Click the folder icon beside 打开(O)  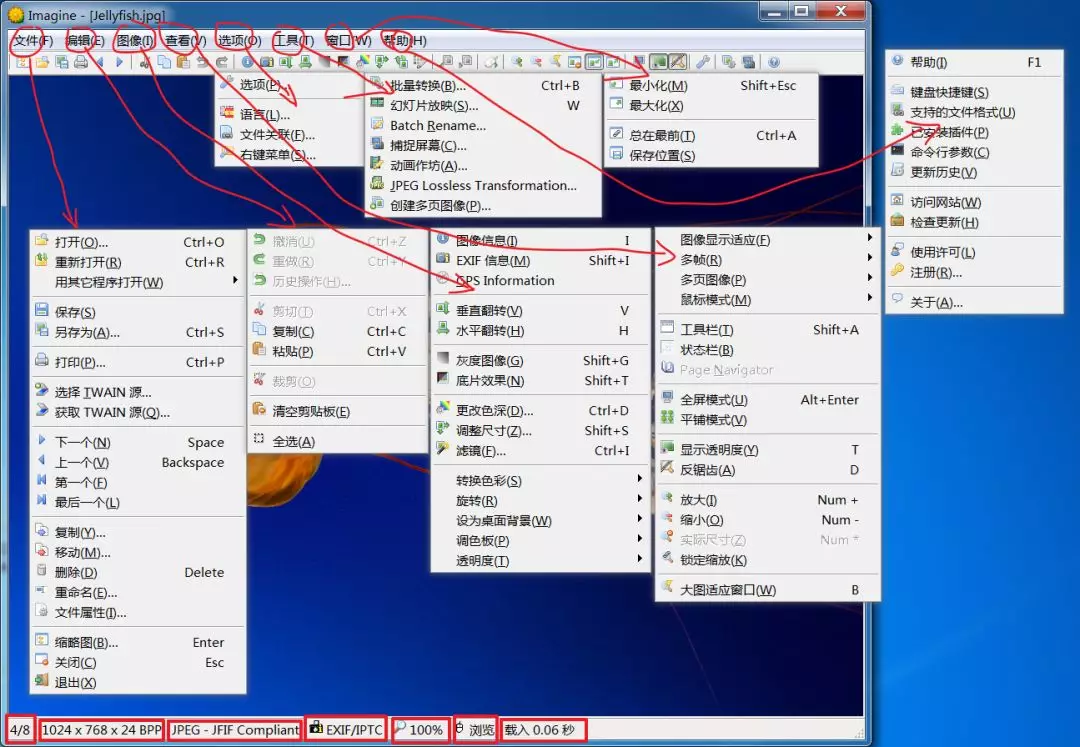[x=42, y=240]
